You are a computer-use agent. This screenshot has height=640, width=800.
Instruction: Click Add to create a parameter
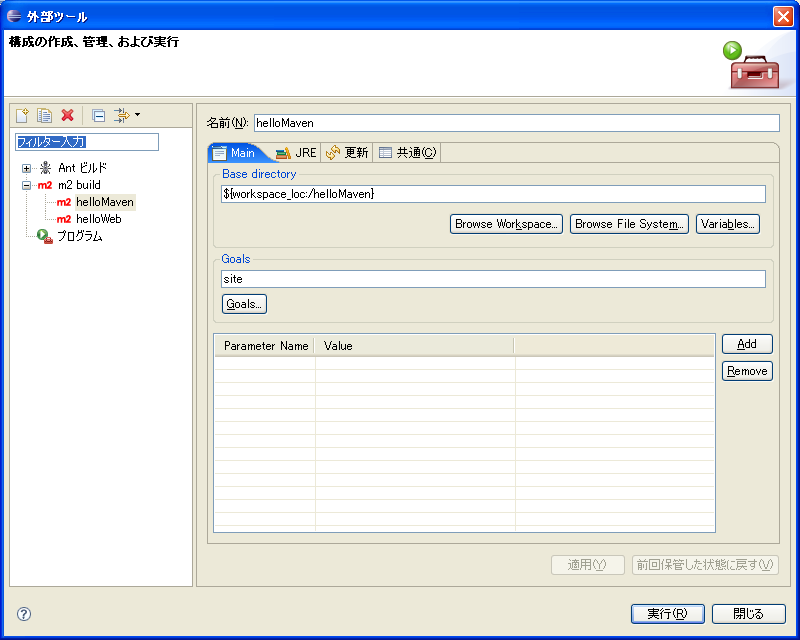747,344
